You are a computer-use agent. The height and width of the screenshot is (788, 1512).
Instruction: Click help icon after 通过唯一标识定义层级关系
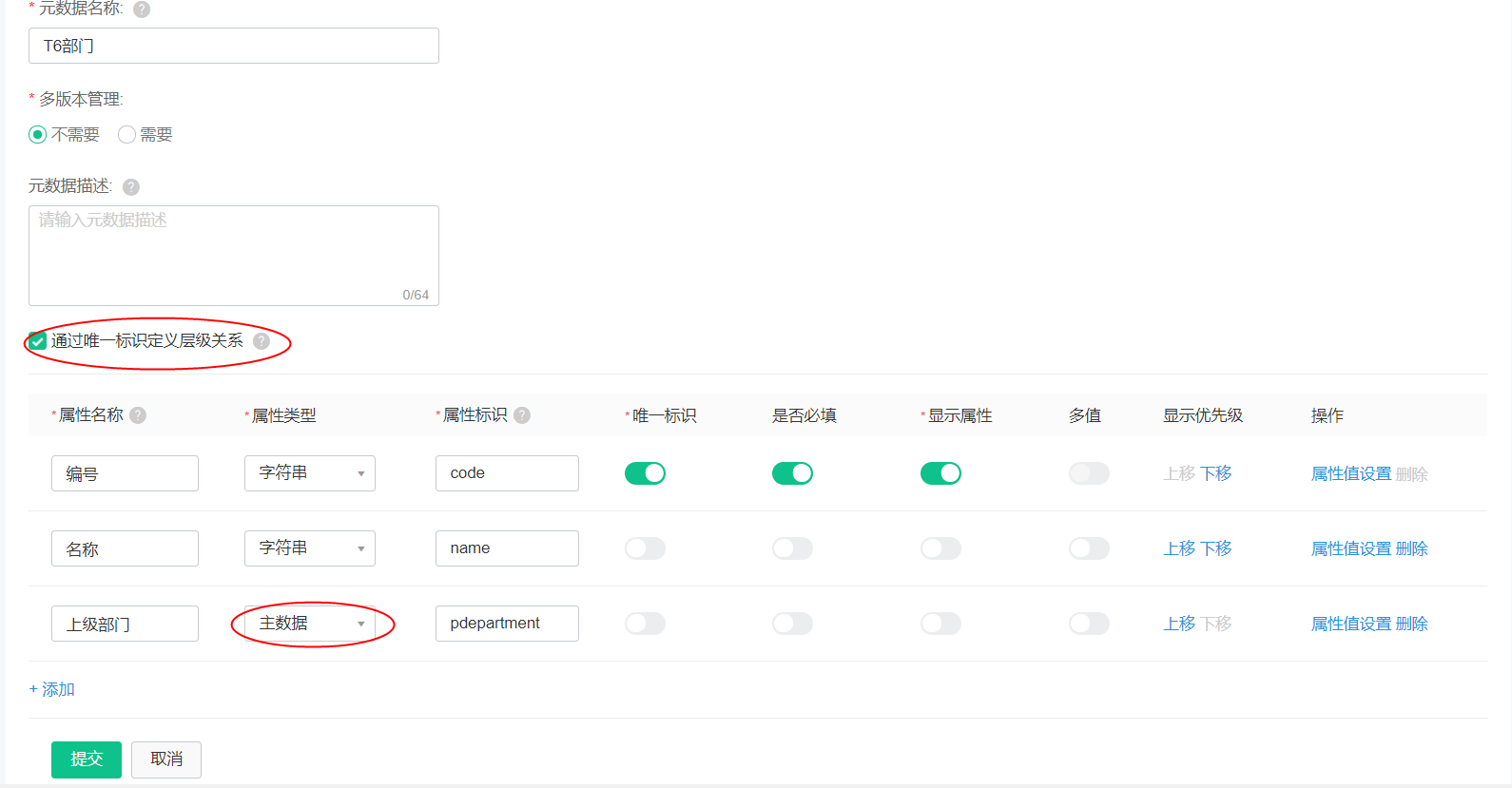point(262,341)
